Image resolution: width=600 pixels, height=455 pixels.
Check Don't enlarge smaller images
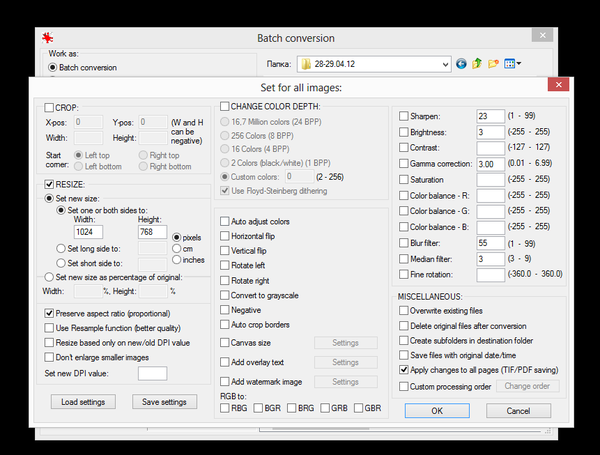coord(49,357)
